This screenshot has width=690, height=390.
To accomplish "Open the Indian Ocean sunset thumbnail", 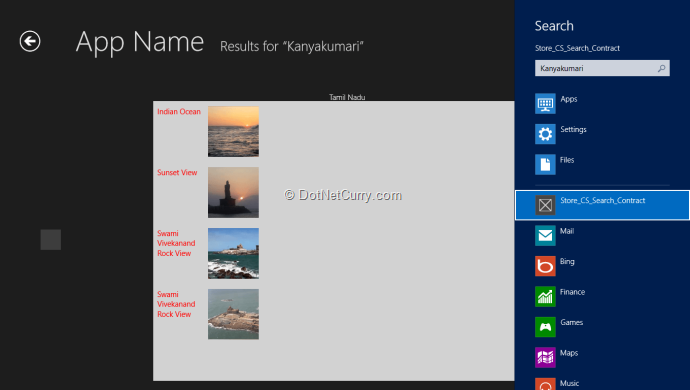I will (233, 132).
